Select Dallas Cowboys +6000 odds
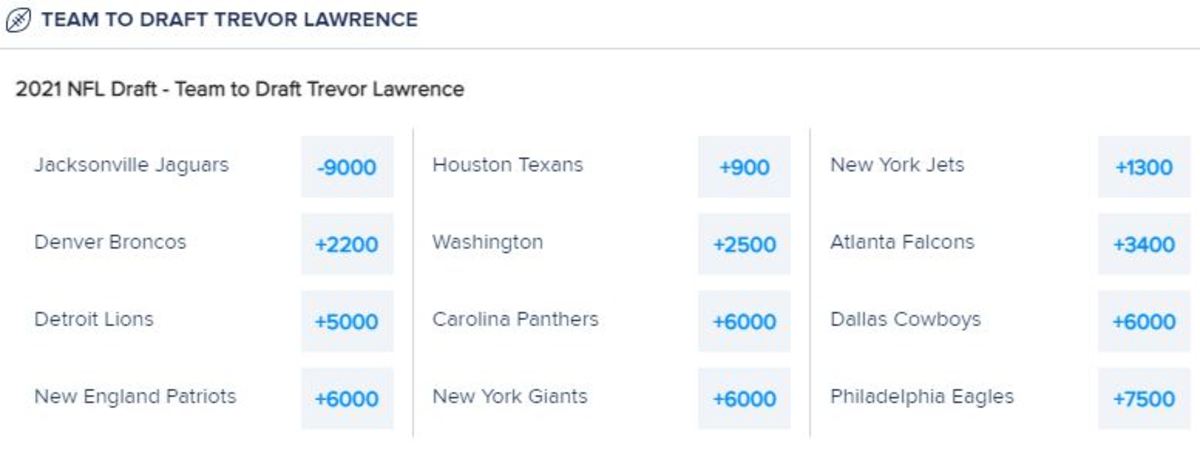This screenshot has height=454, width=1200. point(1144,322)
